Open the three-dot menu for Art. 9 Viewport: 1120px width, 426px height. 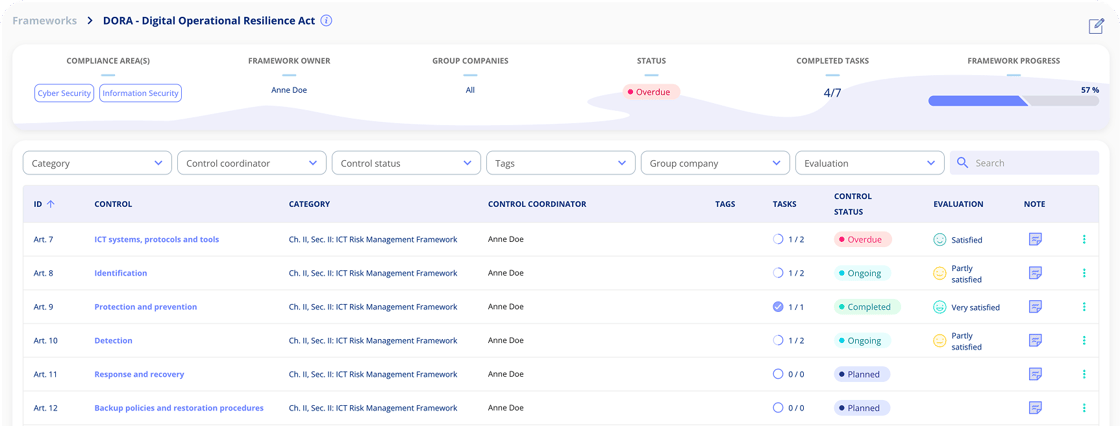(1084, 307)
